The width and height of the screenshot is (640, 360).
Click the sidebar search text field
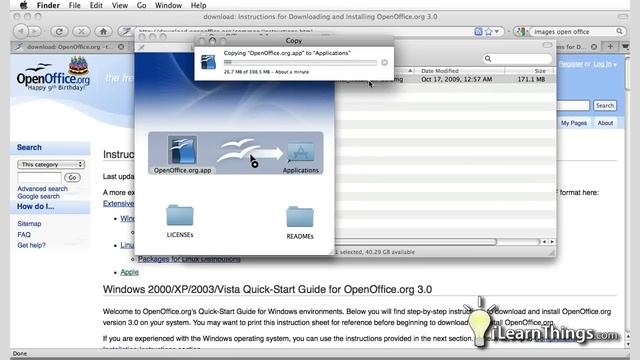pyautogui.click(x=39, y=178)
